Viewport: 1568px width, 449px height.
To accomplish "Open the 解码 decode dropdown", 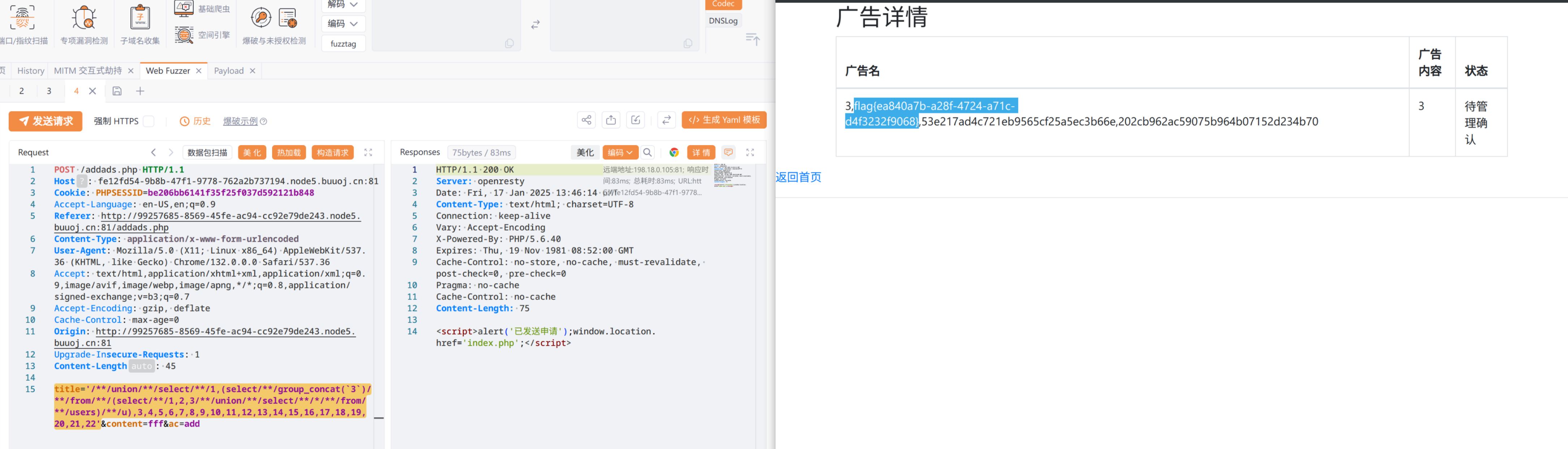I will click(343, 5).
